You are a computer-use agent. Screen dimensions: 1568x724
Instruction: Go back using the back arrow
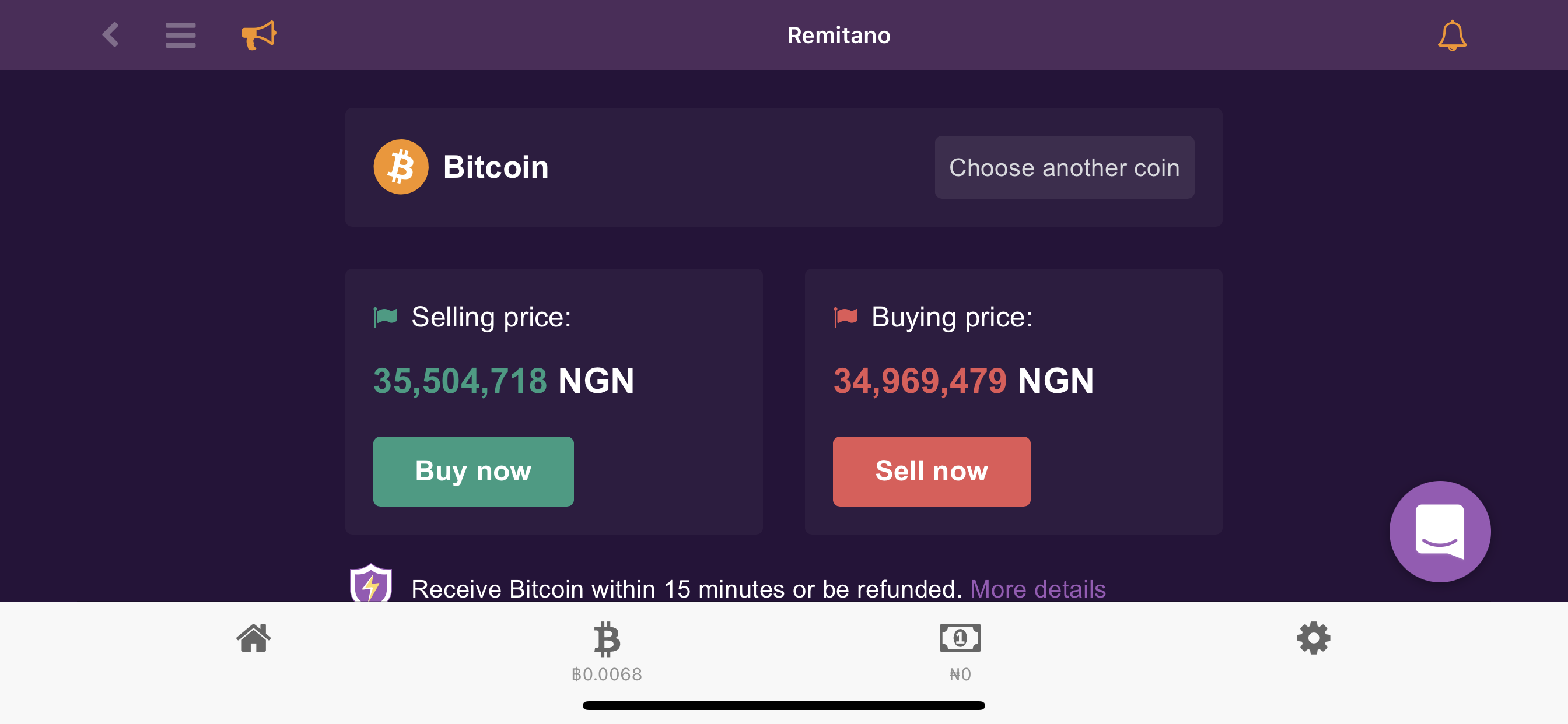(x=111, y=34)
